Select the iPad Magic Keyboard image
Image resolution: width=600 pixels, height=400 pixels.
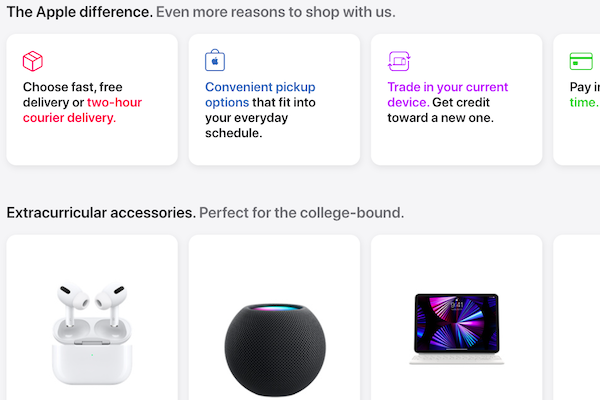point(457,329)
